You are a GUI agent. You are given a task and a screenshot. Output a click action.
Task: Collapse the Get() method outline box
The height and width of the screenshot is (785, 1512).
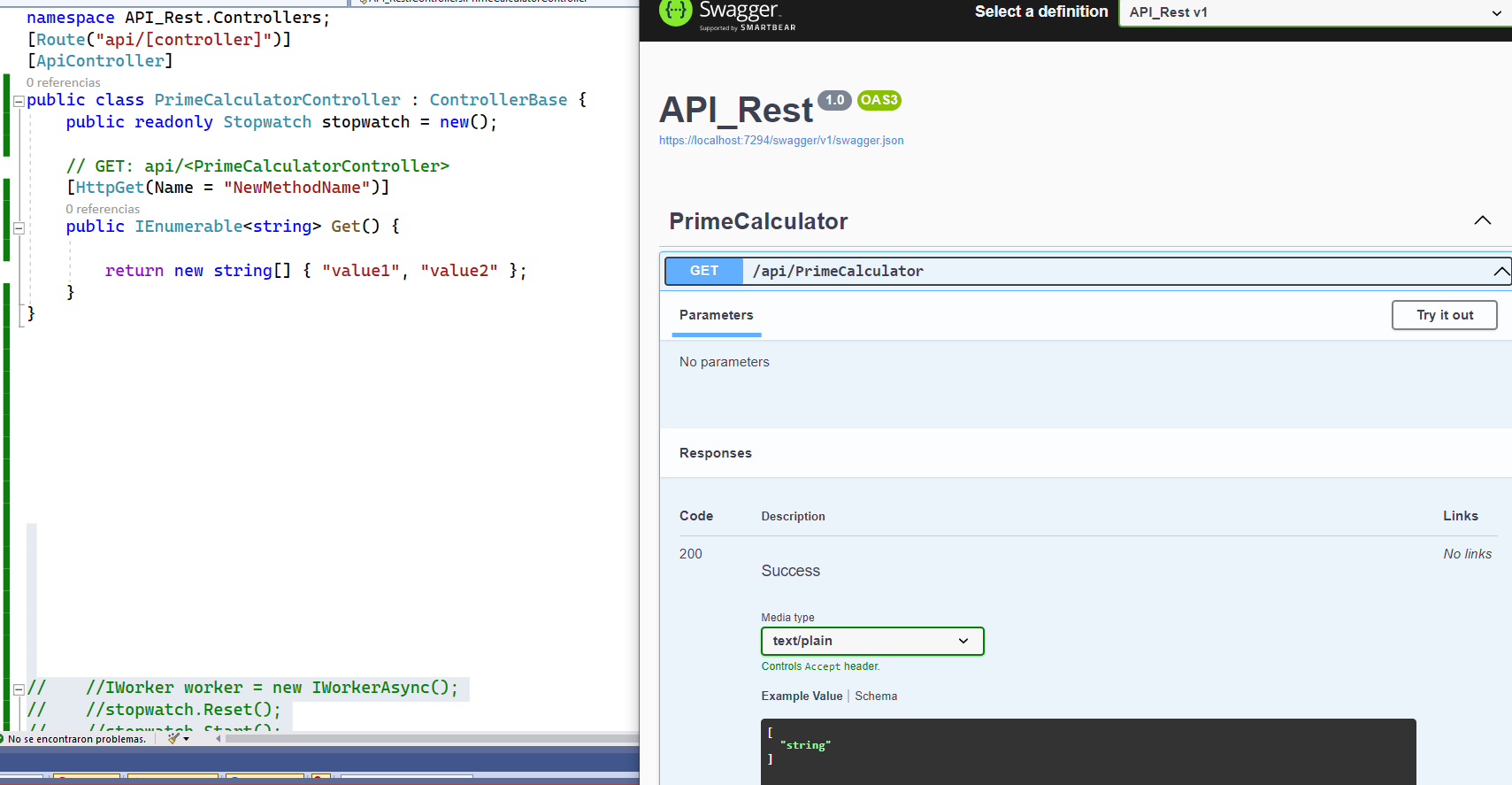(19, 227)
